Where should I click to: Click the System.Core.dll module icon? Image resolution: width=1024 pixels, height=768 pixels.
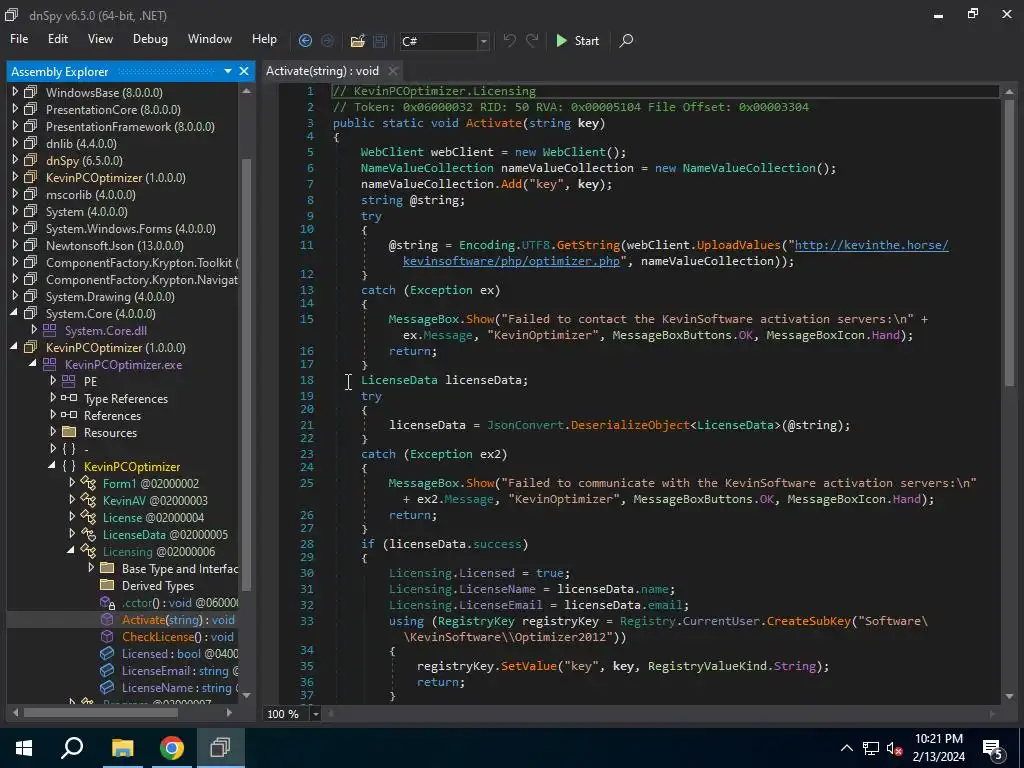(50, 330)
